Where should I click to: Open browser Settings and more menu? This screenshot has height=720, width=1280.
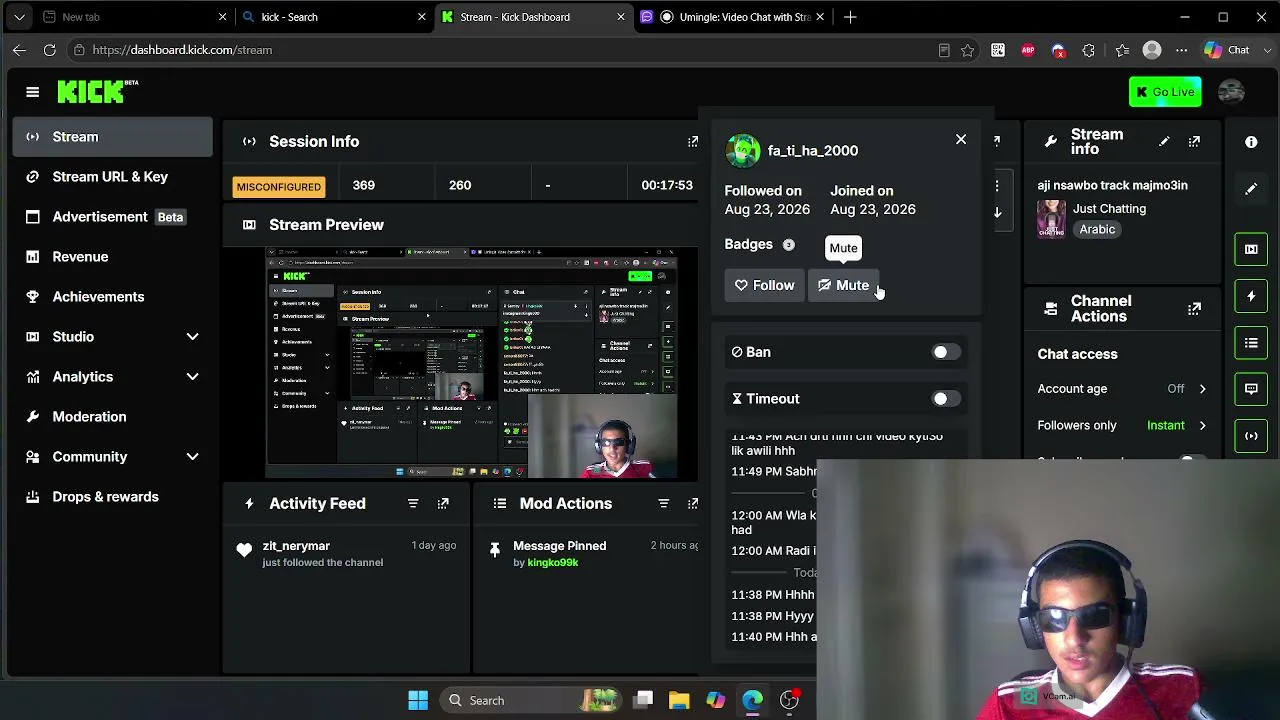pyautogui.click(x=1181, y=50)
